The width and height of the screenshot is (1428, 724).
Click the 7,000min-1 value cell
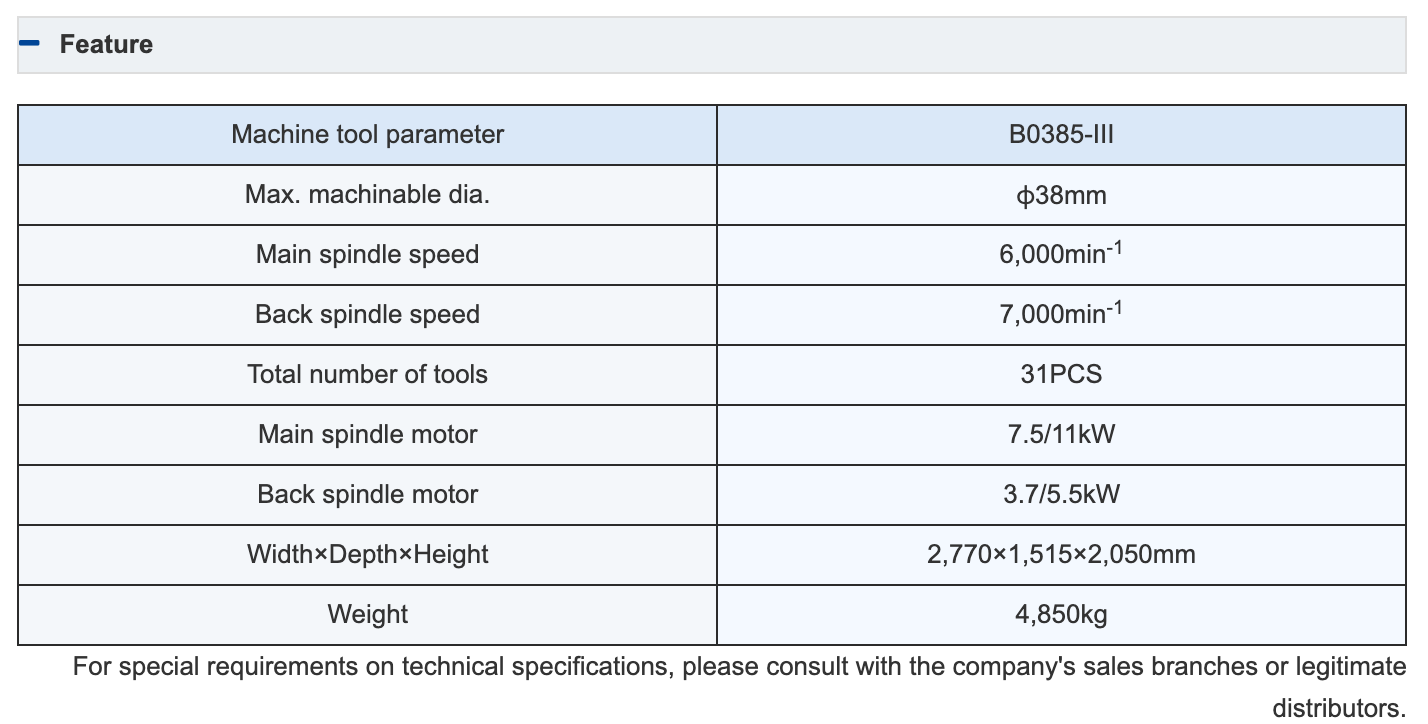point(1061,315)
